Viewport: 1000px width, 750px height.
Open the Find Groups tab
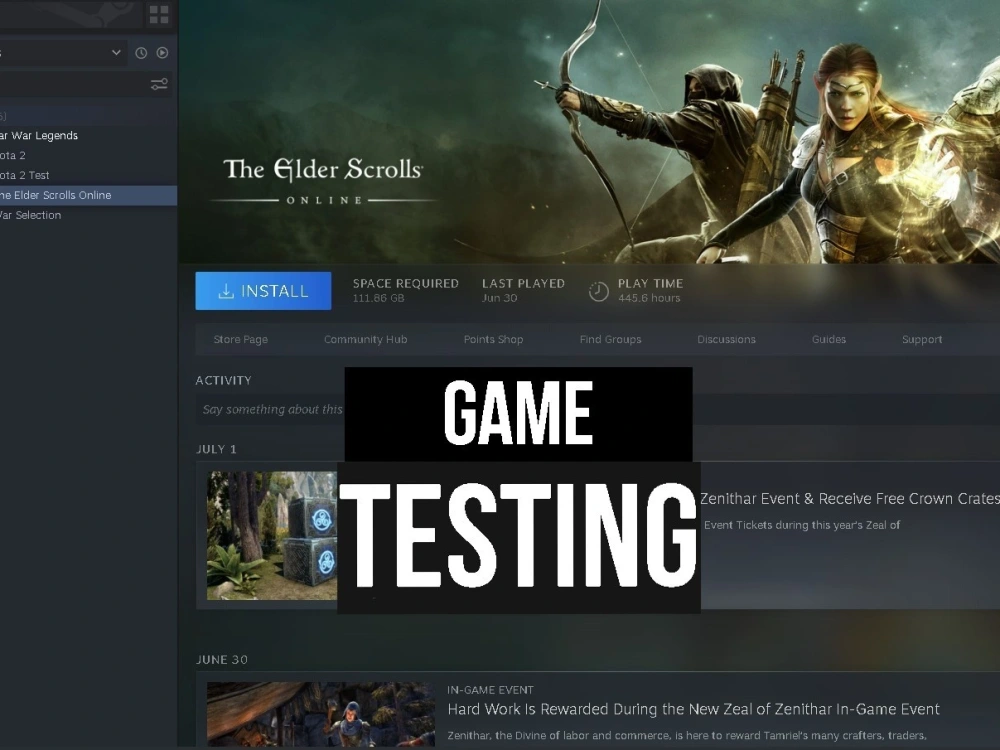[x=610, y=339]
